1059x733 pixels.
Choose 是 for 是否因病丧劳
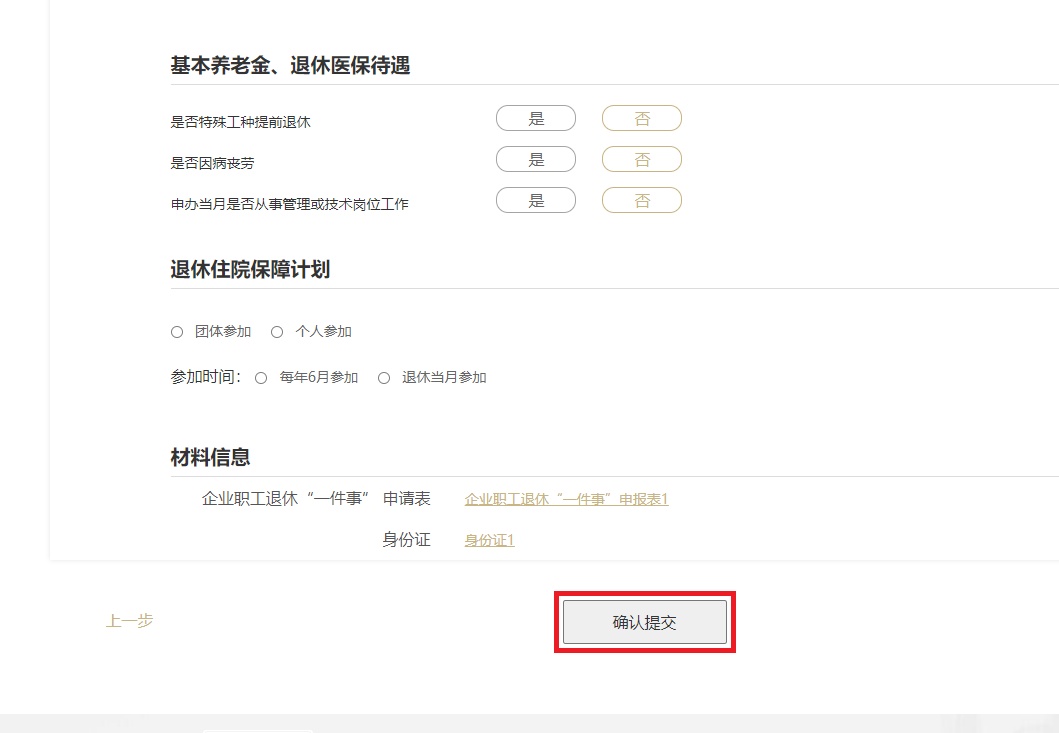tap(536, 160)
